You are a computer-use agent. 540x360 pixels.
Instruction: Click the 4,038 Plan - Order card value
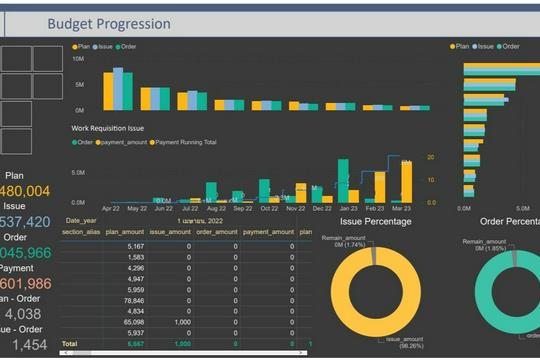coord(23,314)
